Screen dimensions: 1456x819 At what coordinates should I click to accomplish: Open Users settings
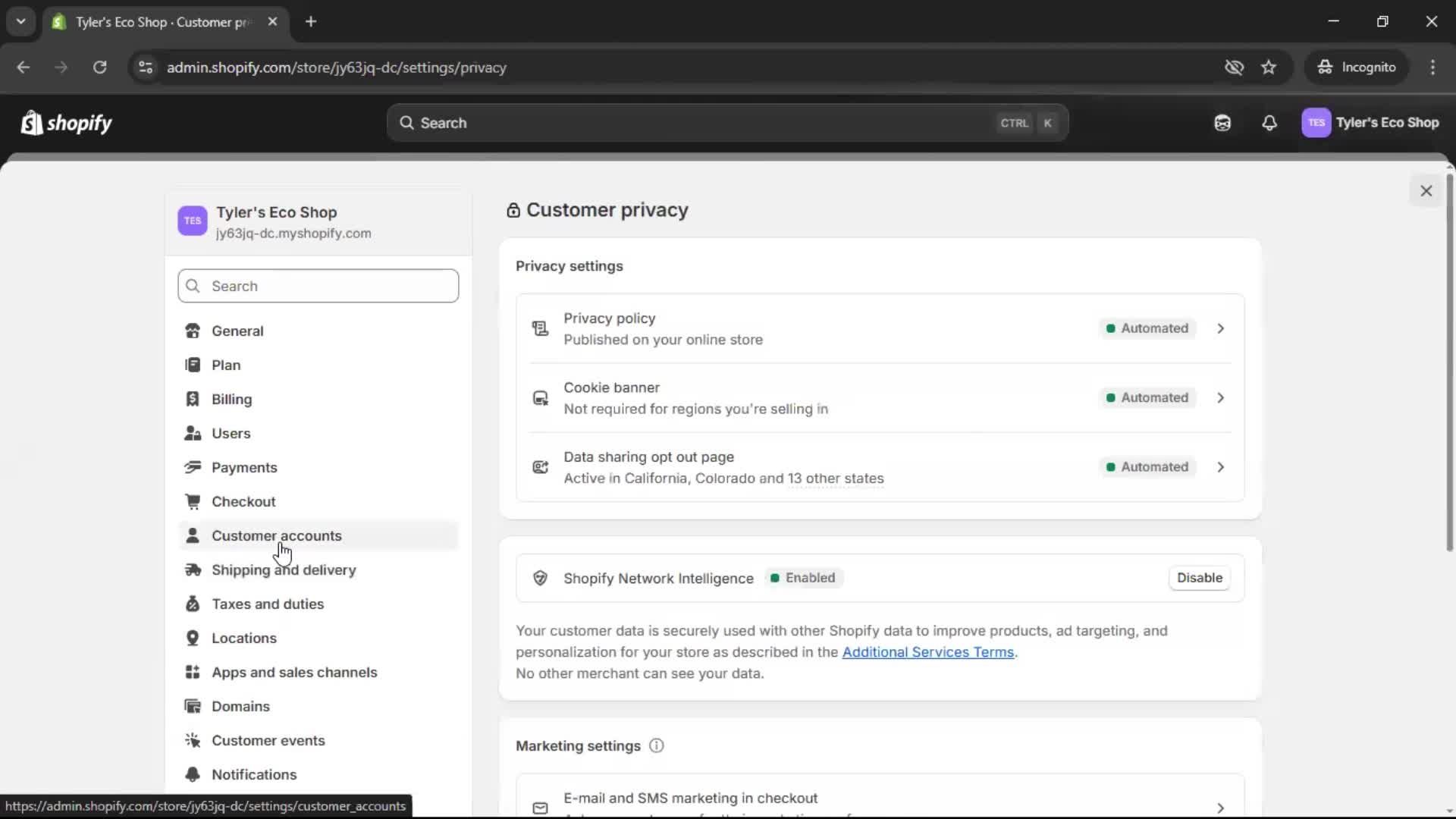coord(318,433)
